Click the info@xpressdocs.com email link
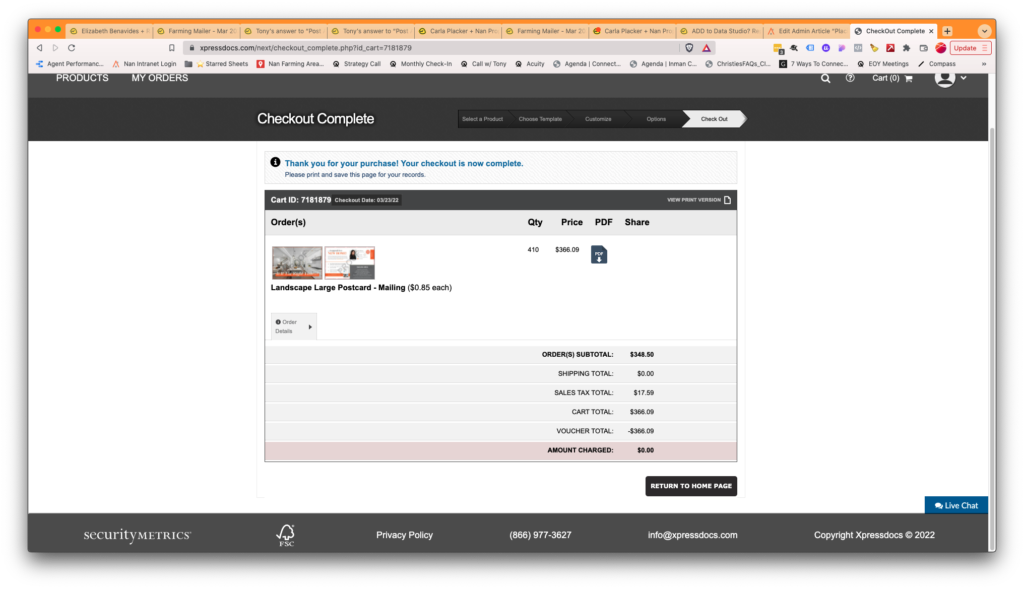The image size is (1024, 589). tap(692, 535)
